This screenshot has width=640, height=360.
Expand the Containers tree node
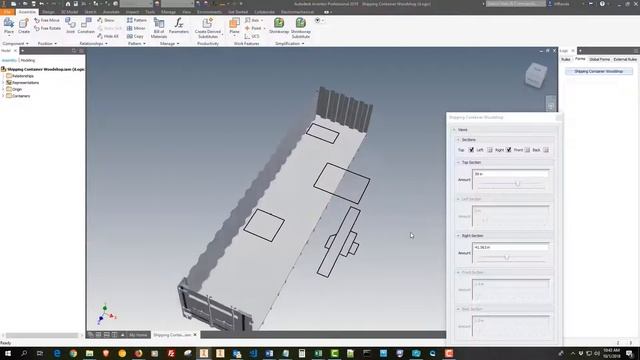pyautogui.click(x=3, y=96)
